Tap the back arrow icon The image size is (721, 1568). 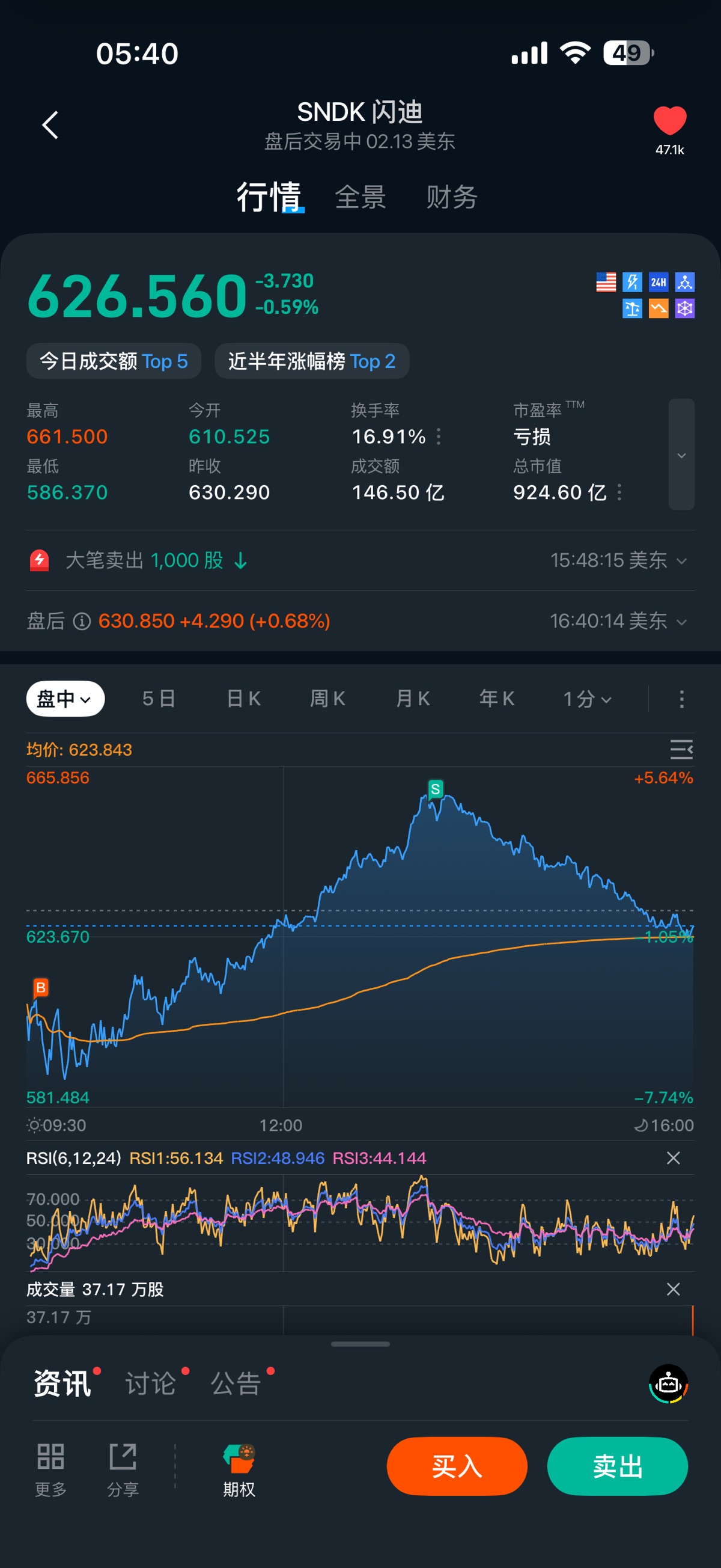(50, 126)
